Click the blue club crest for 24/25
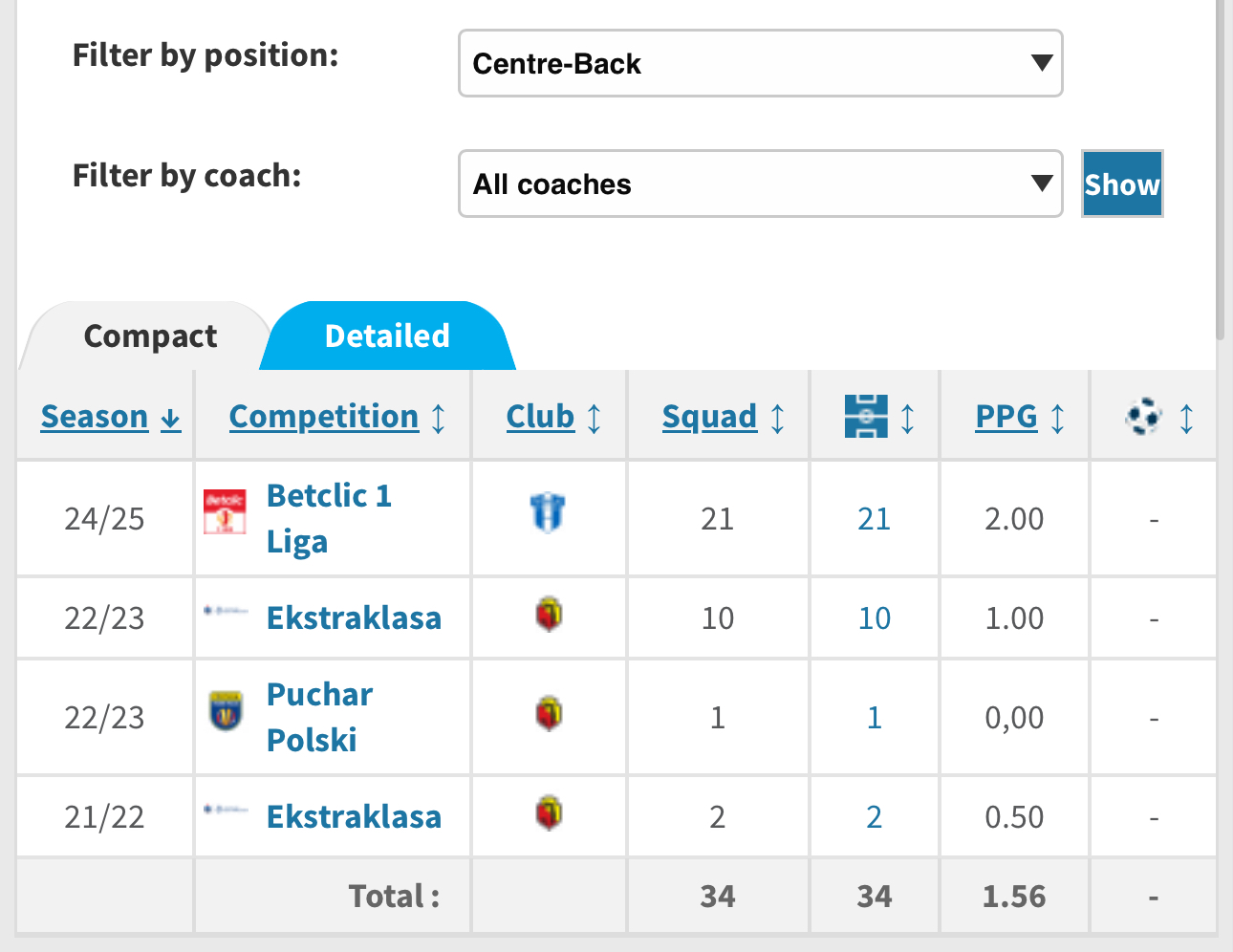1233x952 pixels. [x=548, y=512]
